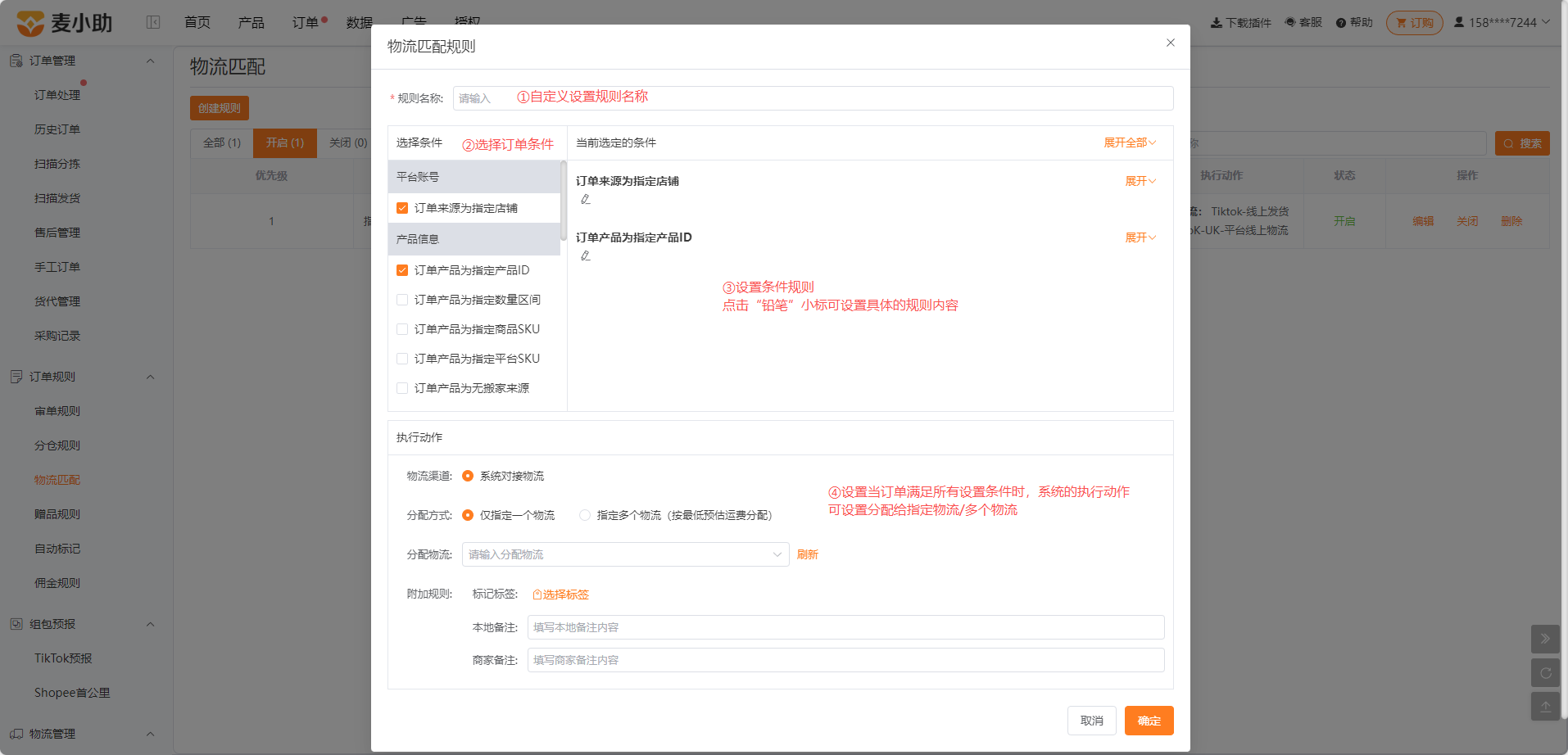Screen dimensions: 1568x755
Task: Select 系统对接物流 radio button
Action: point(468,476)
